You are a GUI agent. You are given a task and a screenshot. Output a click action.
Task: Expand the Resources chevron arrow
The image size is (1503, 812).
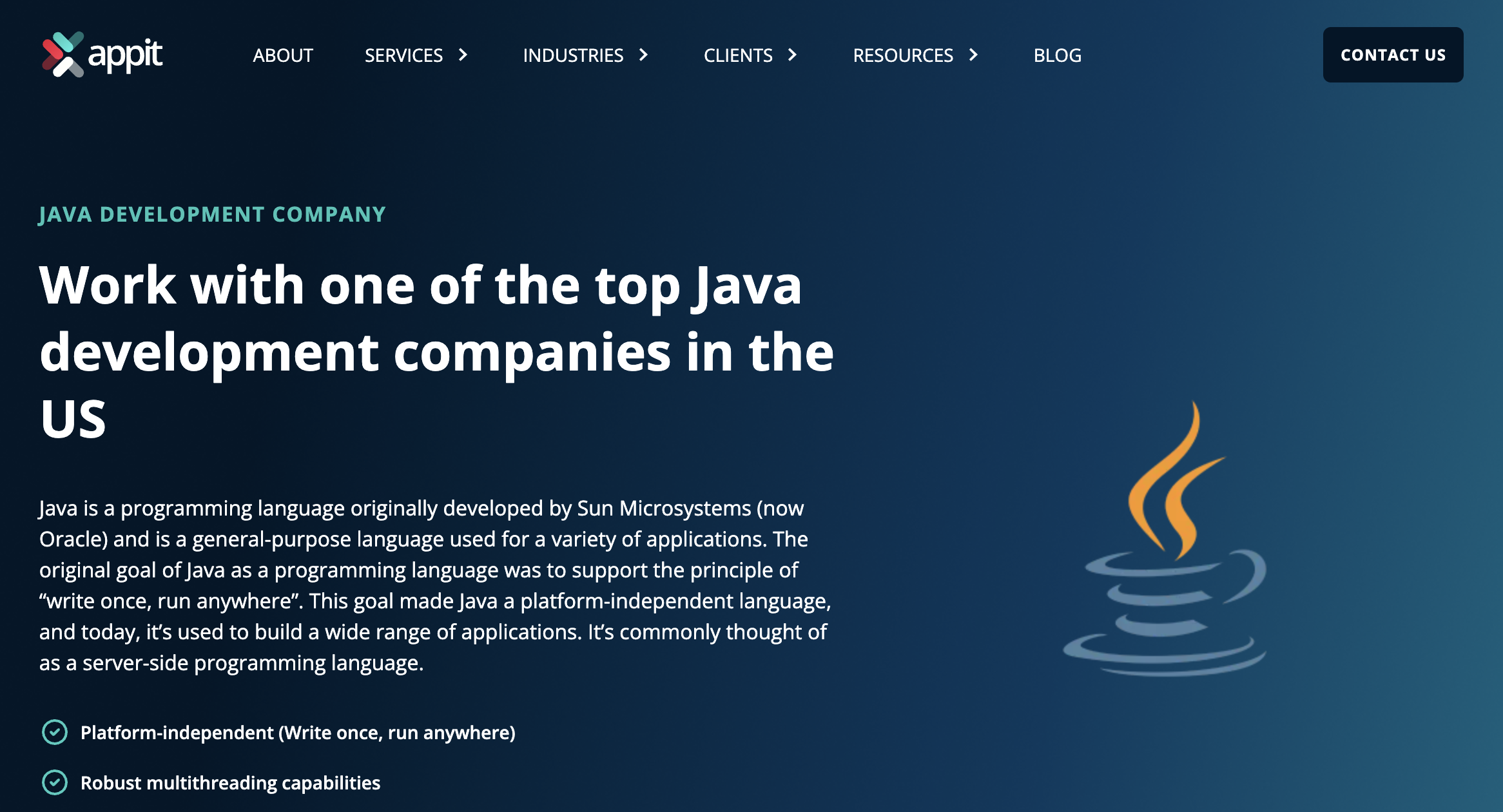(x=973, y=55)
